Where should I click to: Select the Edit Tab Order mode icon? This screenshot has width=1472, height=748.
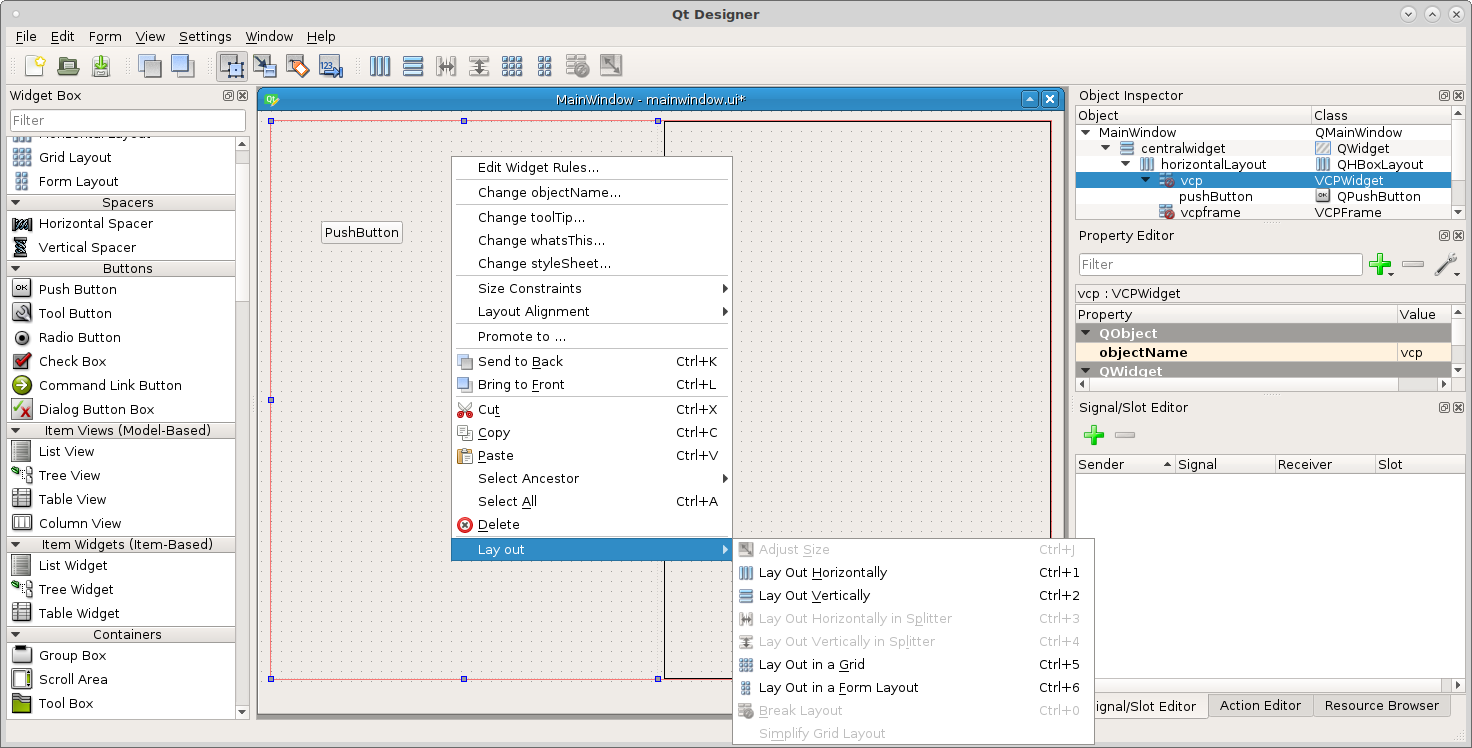pos(331,66)
